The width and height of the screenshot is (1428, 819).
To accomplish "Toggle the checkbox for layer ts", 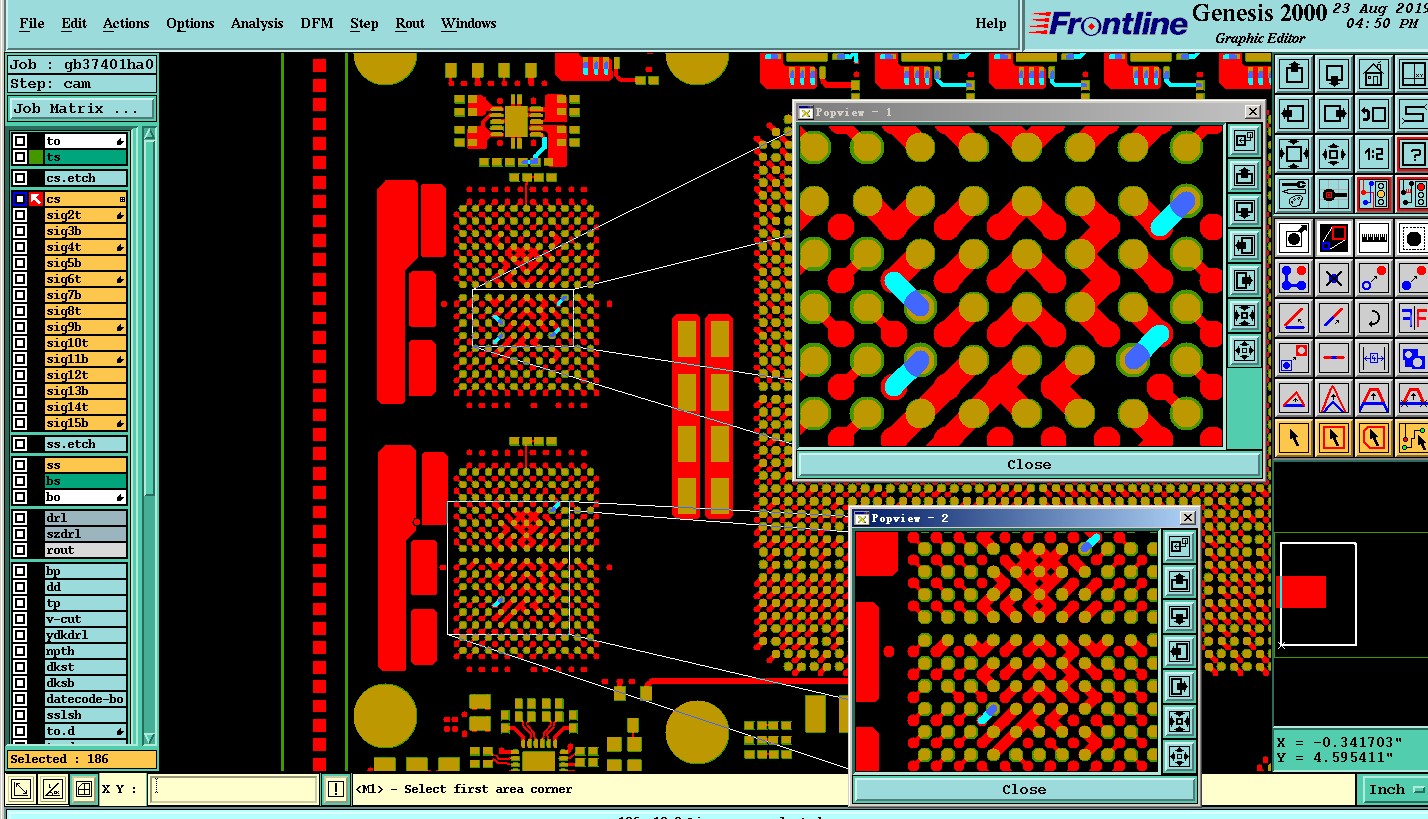I will coord(20,157).
